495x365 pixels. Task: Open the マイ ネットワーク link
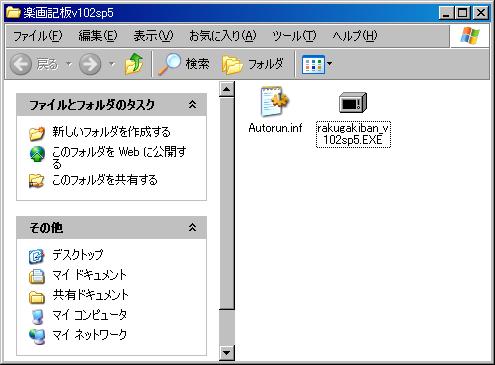pos(90,335)
